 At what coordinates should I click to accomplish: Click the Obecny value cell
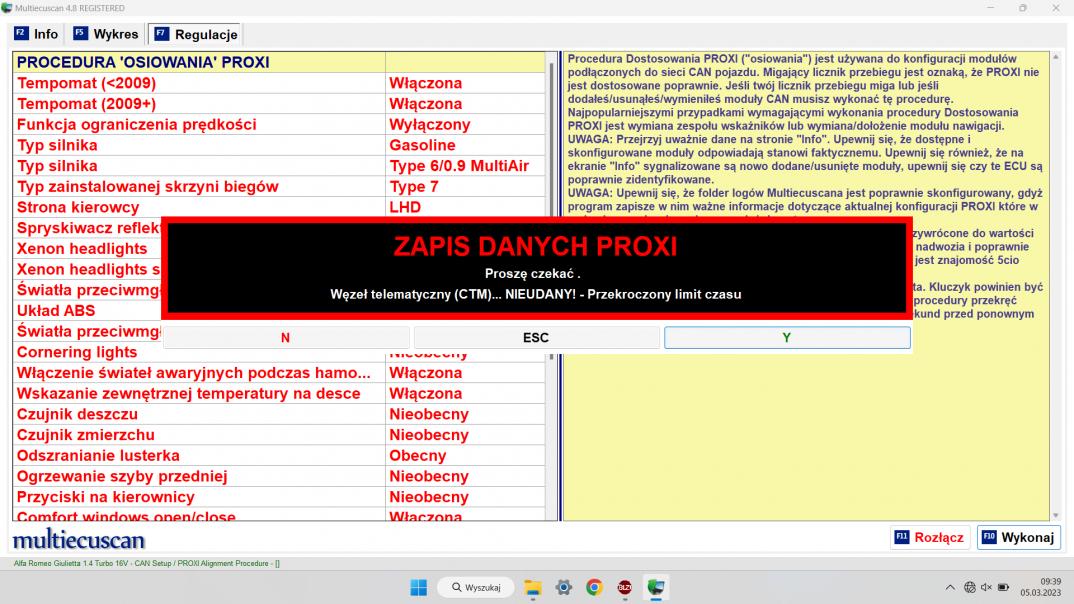465,455
